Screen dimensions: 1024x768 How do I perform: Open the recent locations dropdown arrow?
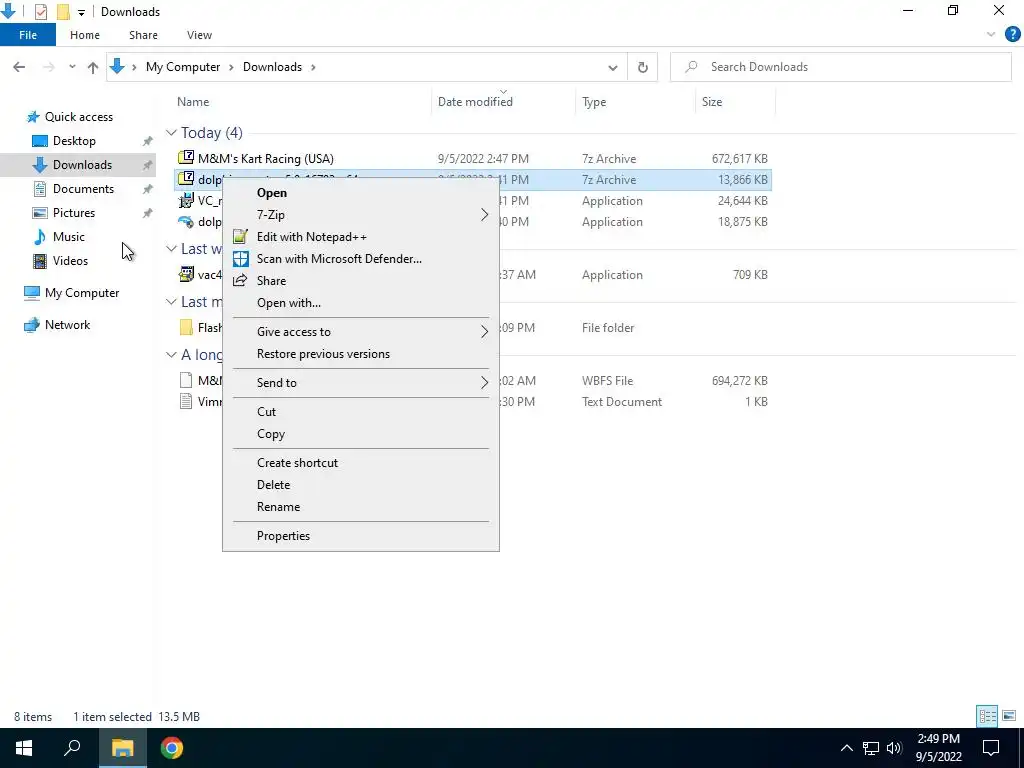pyautogui.click(x=72, y=67)
